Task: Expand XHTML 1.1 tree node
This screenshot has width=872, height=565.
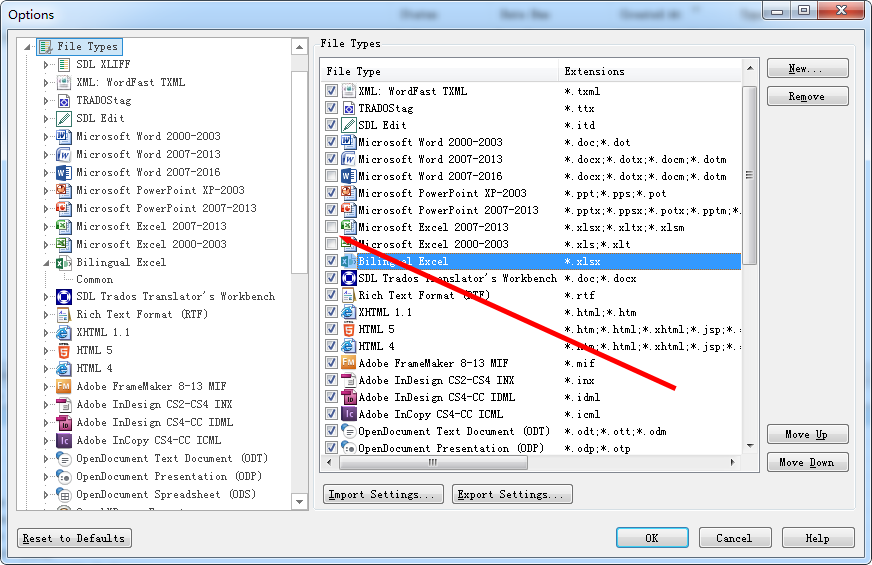Action: point(46,333)
